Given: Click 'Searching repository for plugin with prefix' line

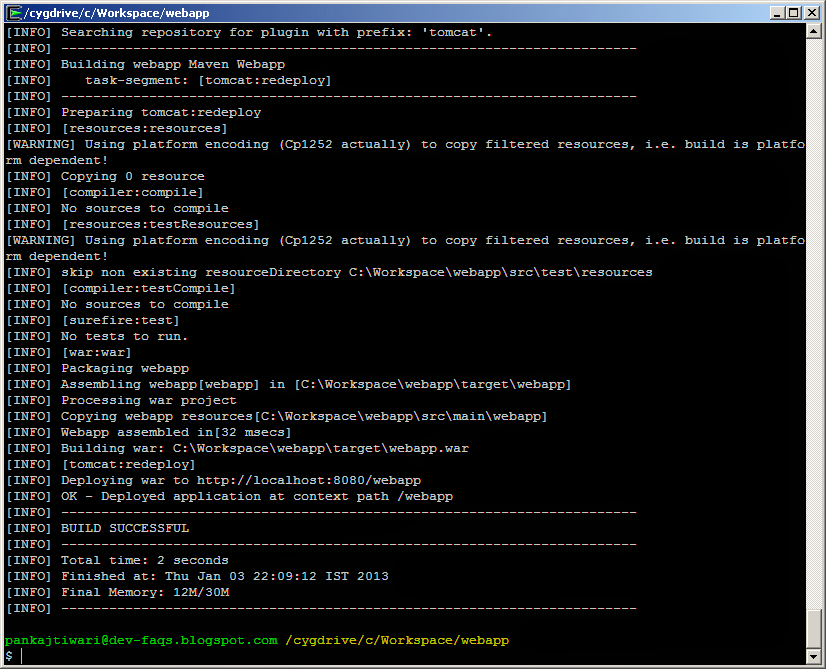Looking at the screenshot, I should [249, 32].
